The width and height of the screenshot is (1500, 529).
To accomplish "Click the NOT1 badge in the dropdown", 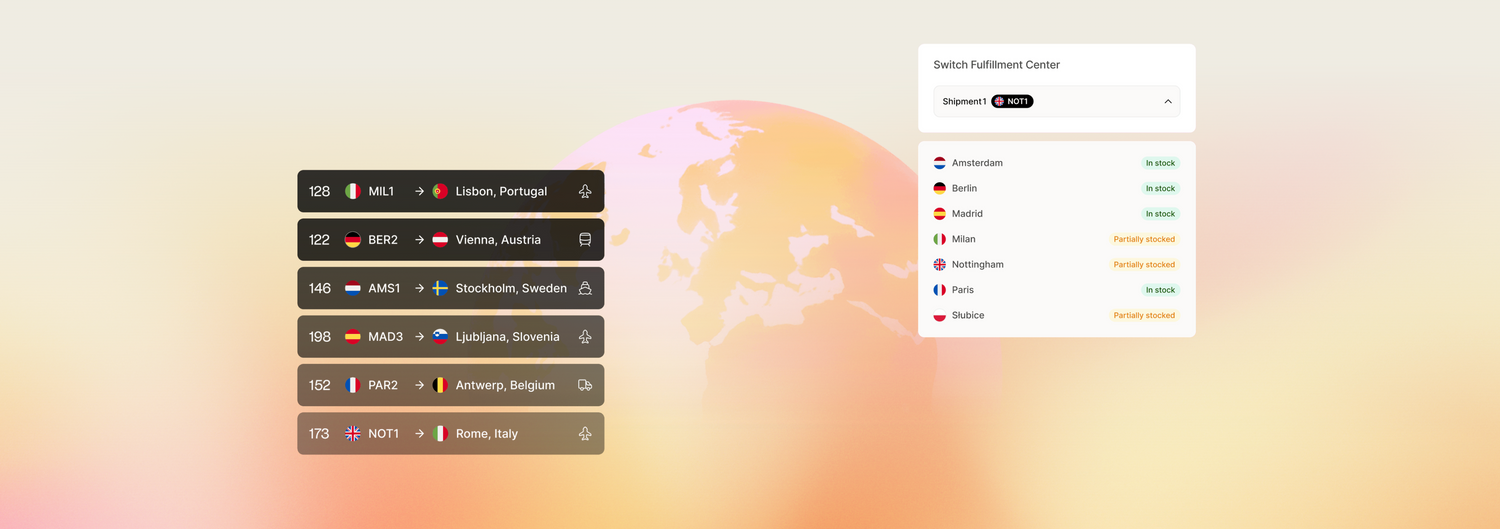I will [x=1012, y=101].
